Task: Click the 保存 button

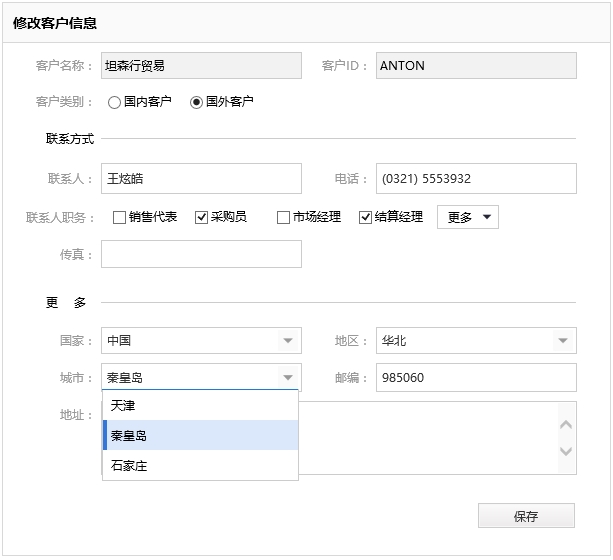Action: pos(526,516)
